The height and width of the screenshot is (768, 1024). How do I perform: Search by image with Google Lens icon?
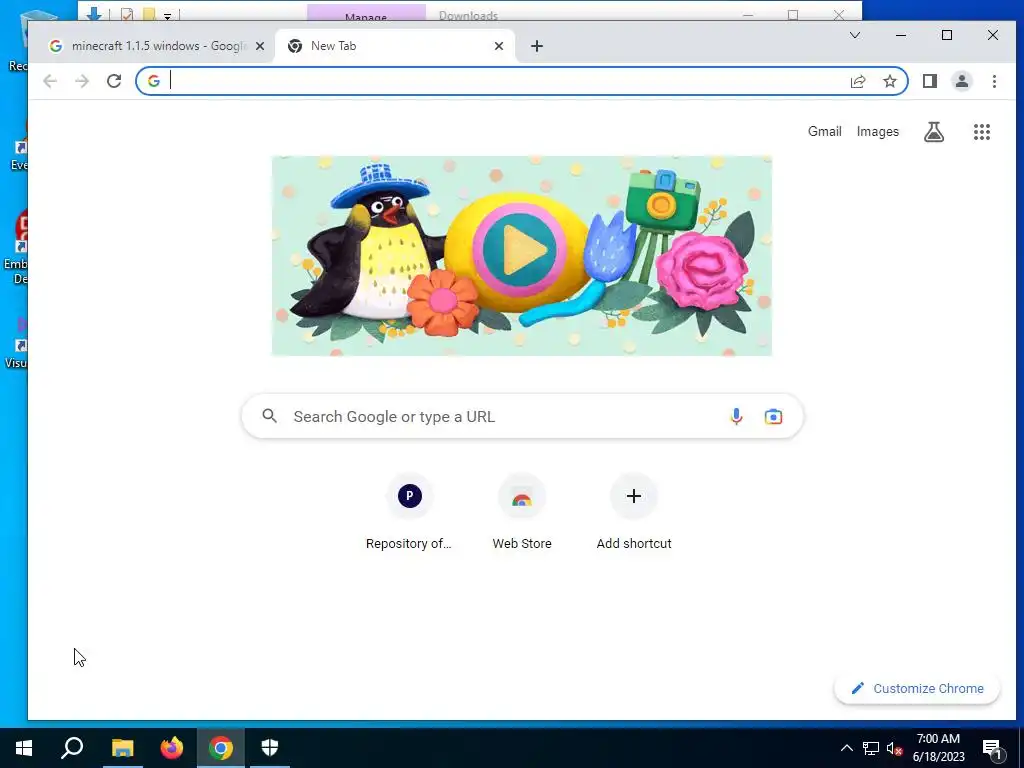tap(773, 416)
